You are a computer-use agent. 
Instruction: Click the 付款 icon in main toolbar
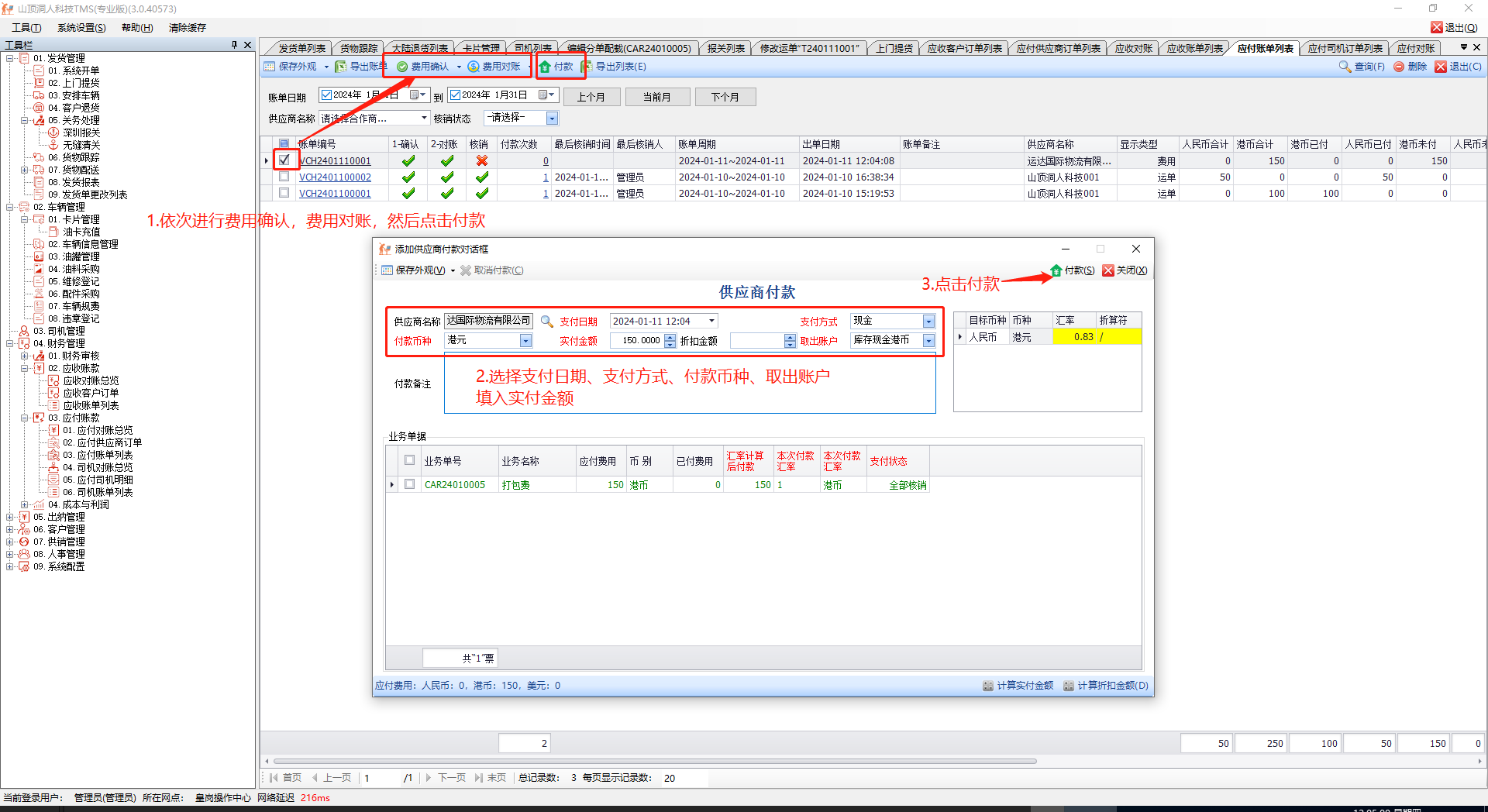(x=546, y=67)
